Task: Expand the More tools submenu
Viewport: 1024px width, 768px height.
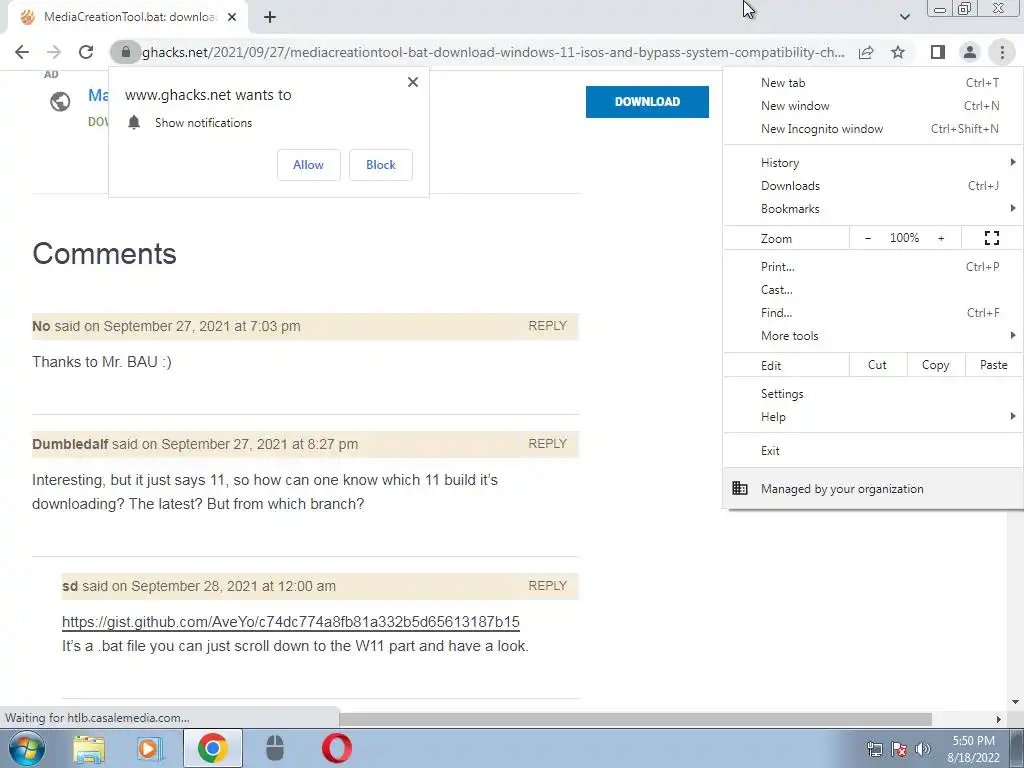Action: coord(873,336)
